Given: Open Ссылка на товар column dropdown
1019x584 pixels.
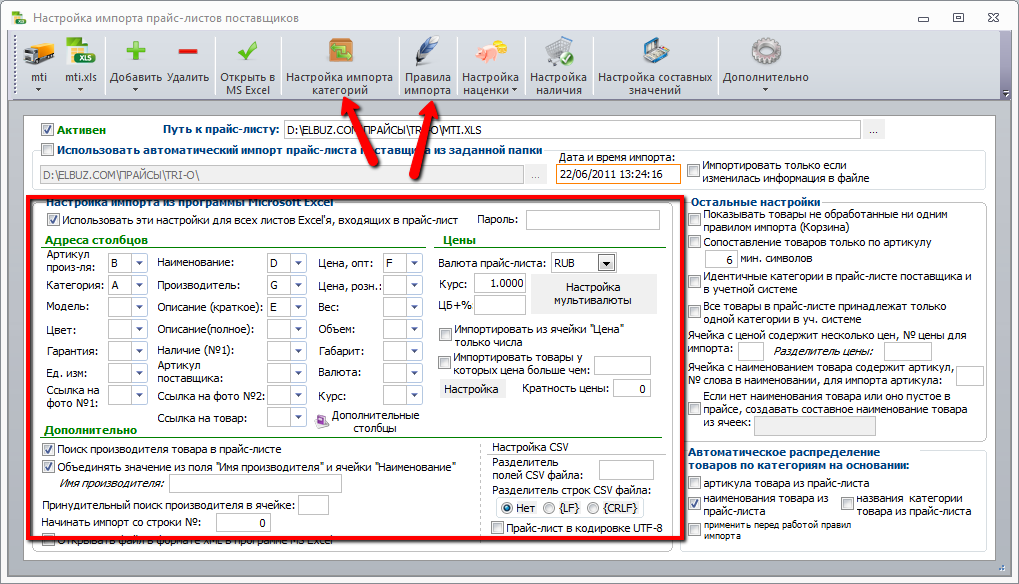Looking at the screenshot, I should click(298, 418).
